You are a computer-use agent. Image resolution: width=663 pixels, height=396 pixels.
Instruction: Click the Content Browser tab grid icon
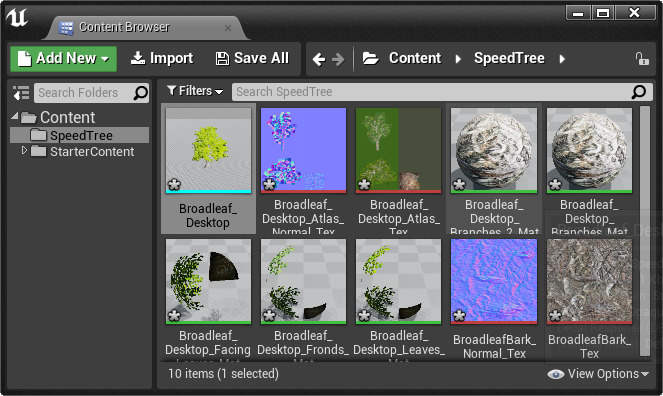click(66, 28)
